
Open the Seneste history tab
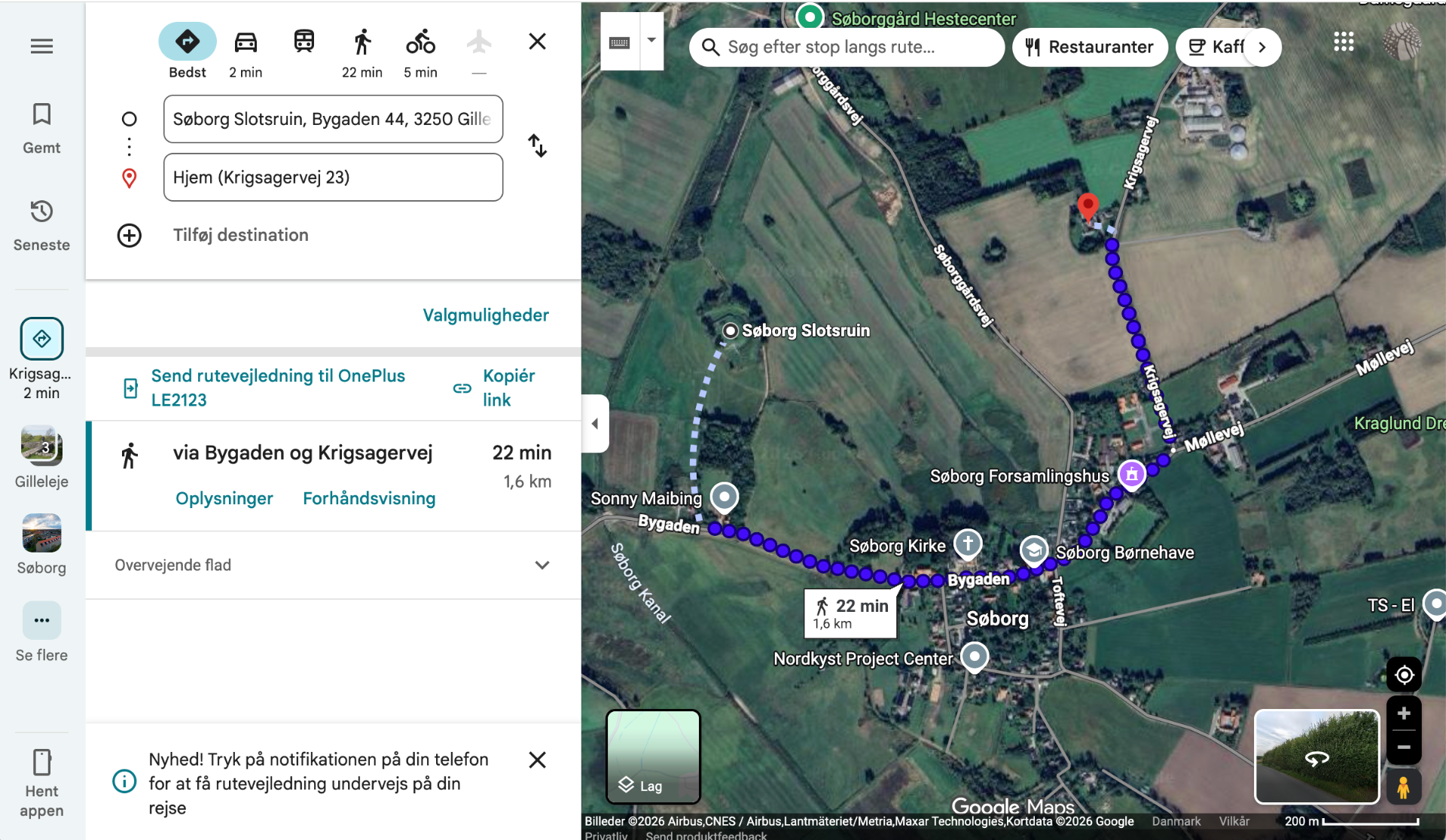[41, 225]
